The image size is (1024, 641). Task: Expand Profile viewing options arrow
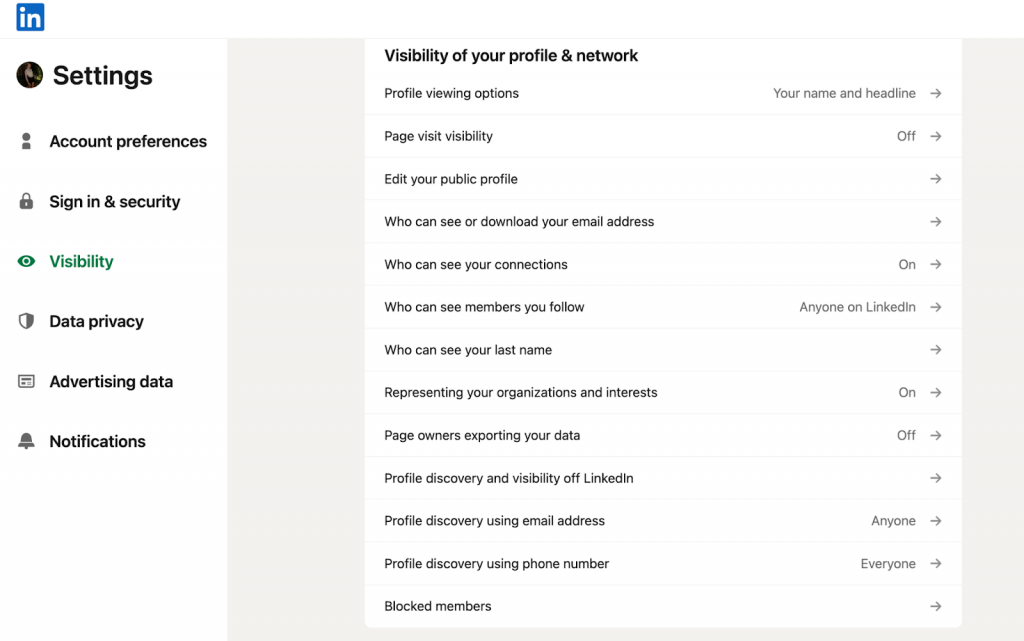pos(935,93)
